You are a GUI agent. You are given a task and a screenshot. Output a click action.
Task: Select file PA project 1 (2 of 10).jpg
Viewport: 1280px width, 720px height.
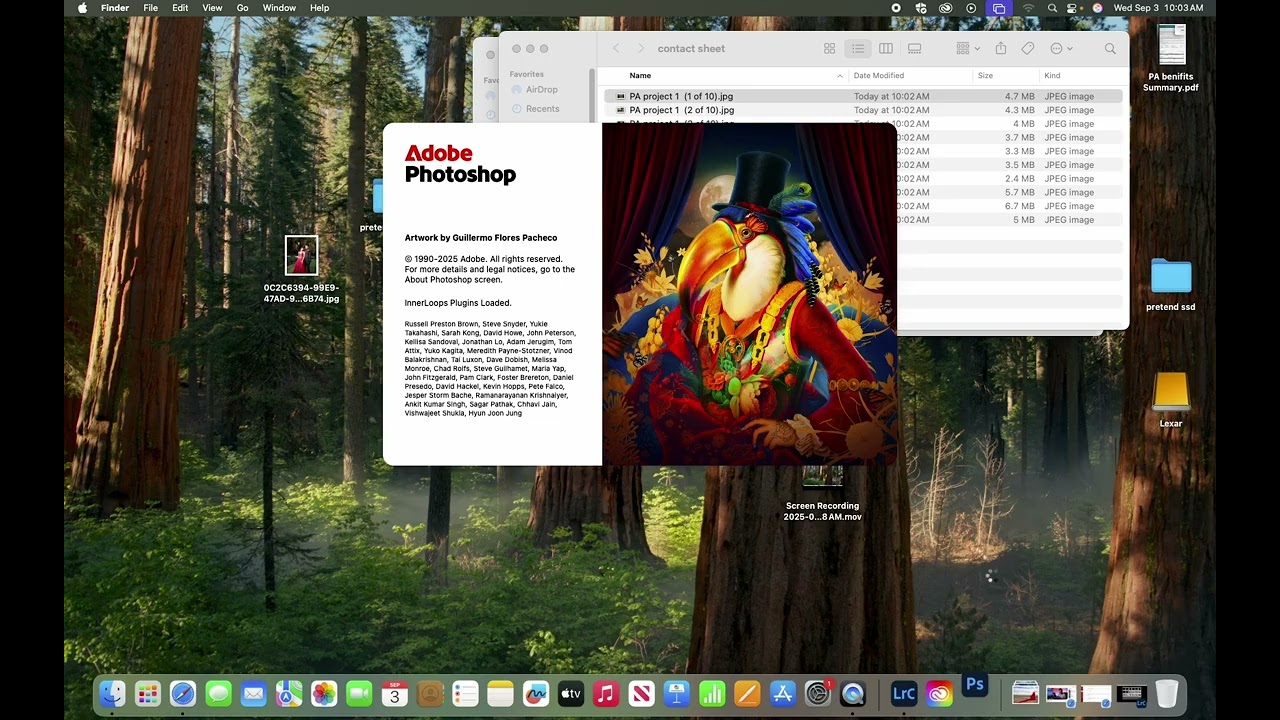click(862, 110)
